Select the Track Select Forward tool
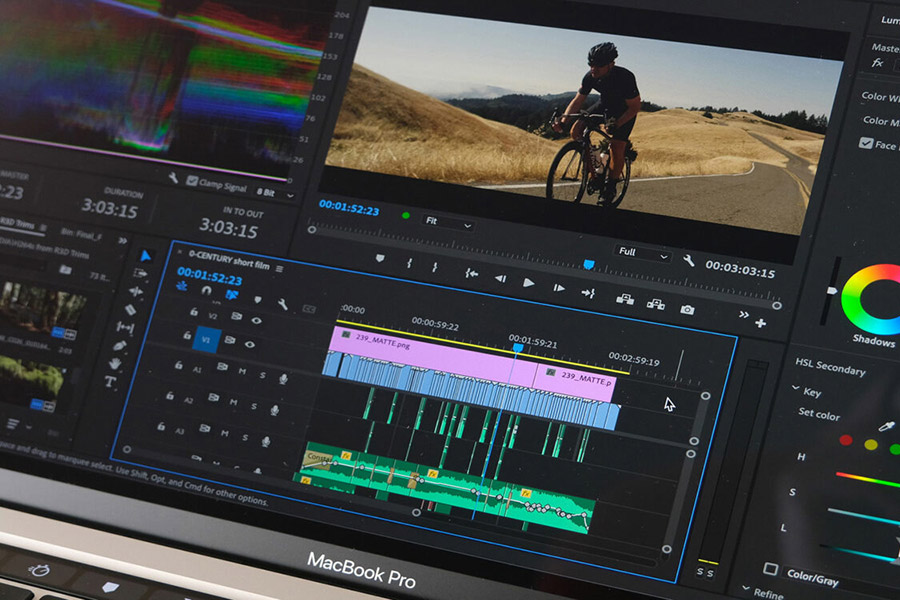This screenshot has width=900, height=600. tap(141, 273)
